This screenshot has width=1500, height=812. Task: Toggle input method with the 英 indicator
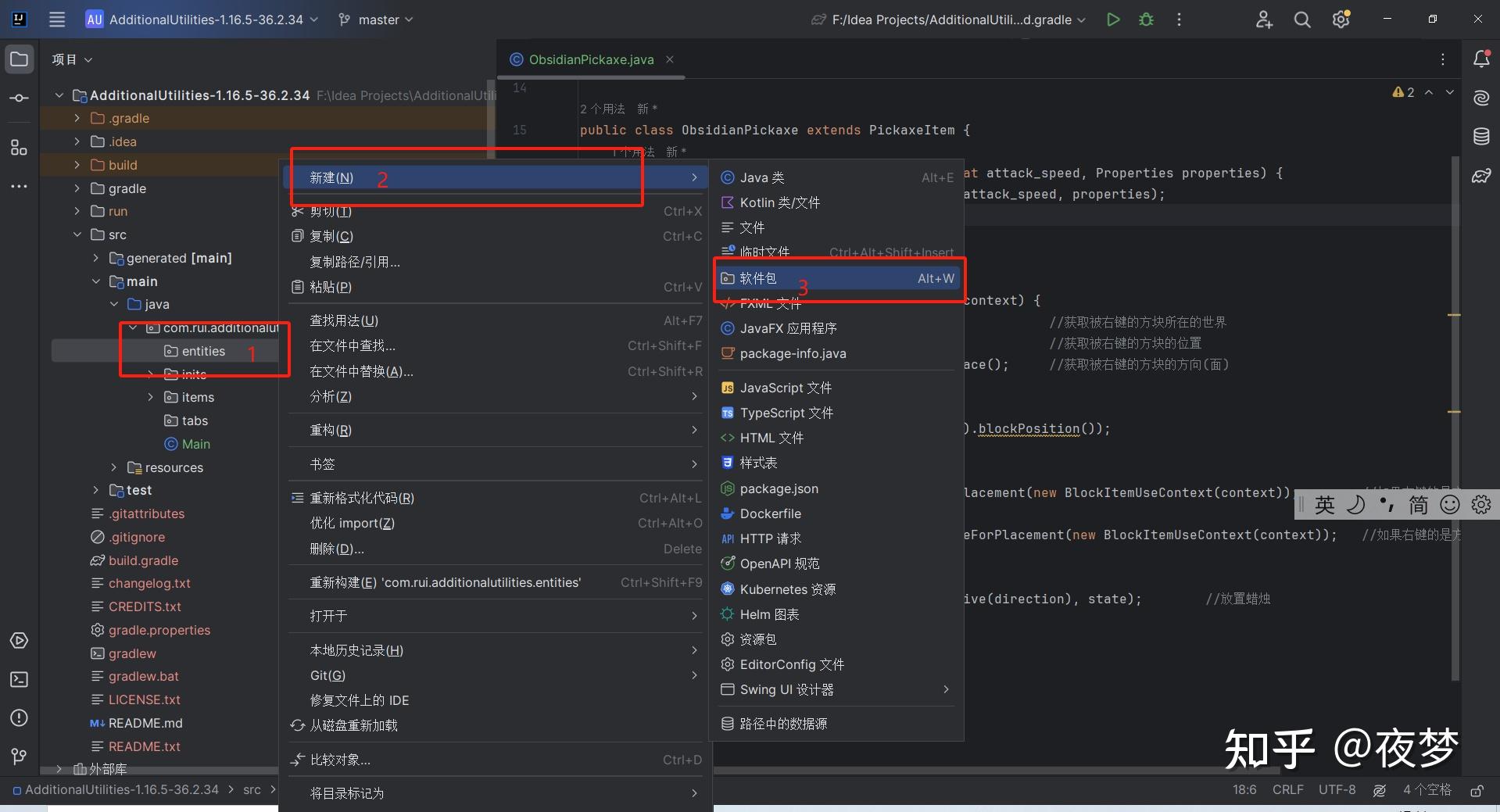[1324, 505]
